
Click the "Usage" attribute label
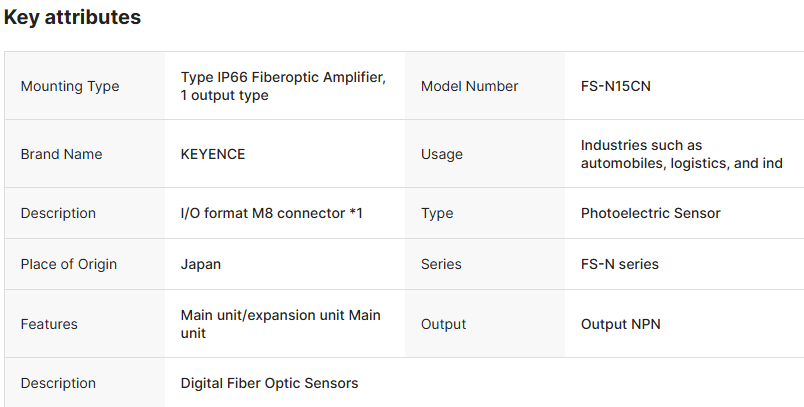pos(441,154)
